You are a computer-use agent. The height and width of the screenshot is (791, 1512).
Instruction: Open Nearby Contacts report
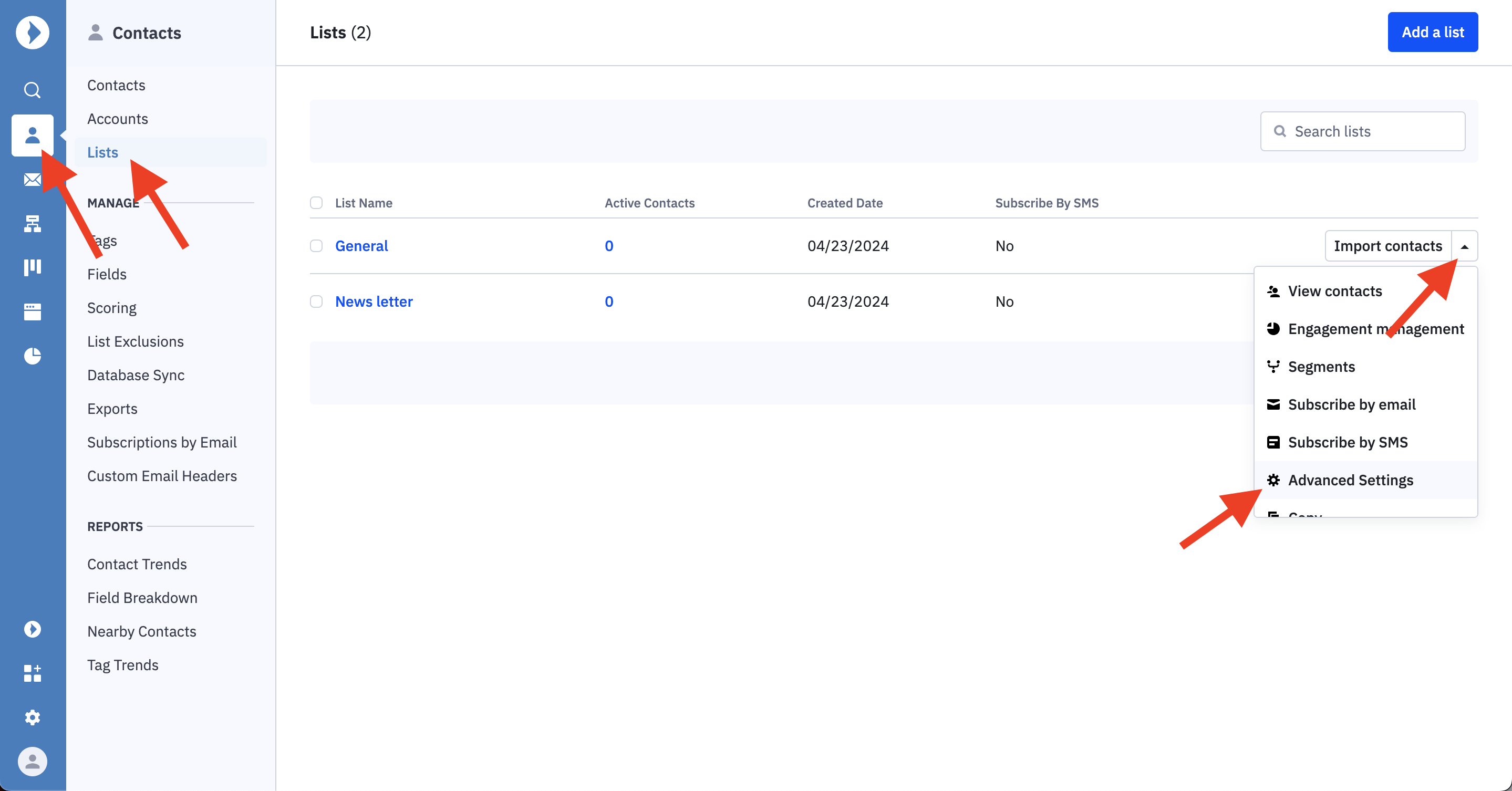point(141,631)
